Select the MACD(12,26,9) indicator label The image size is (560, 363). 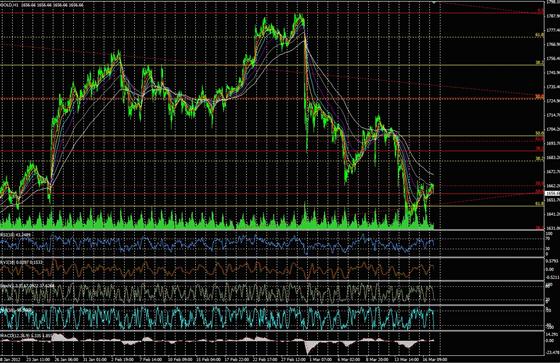tap(26, 335)
